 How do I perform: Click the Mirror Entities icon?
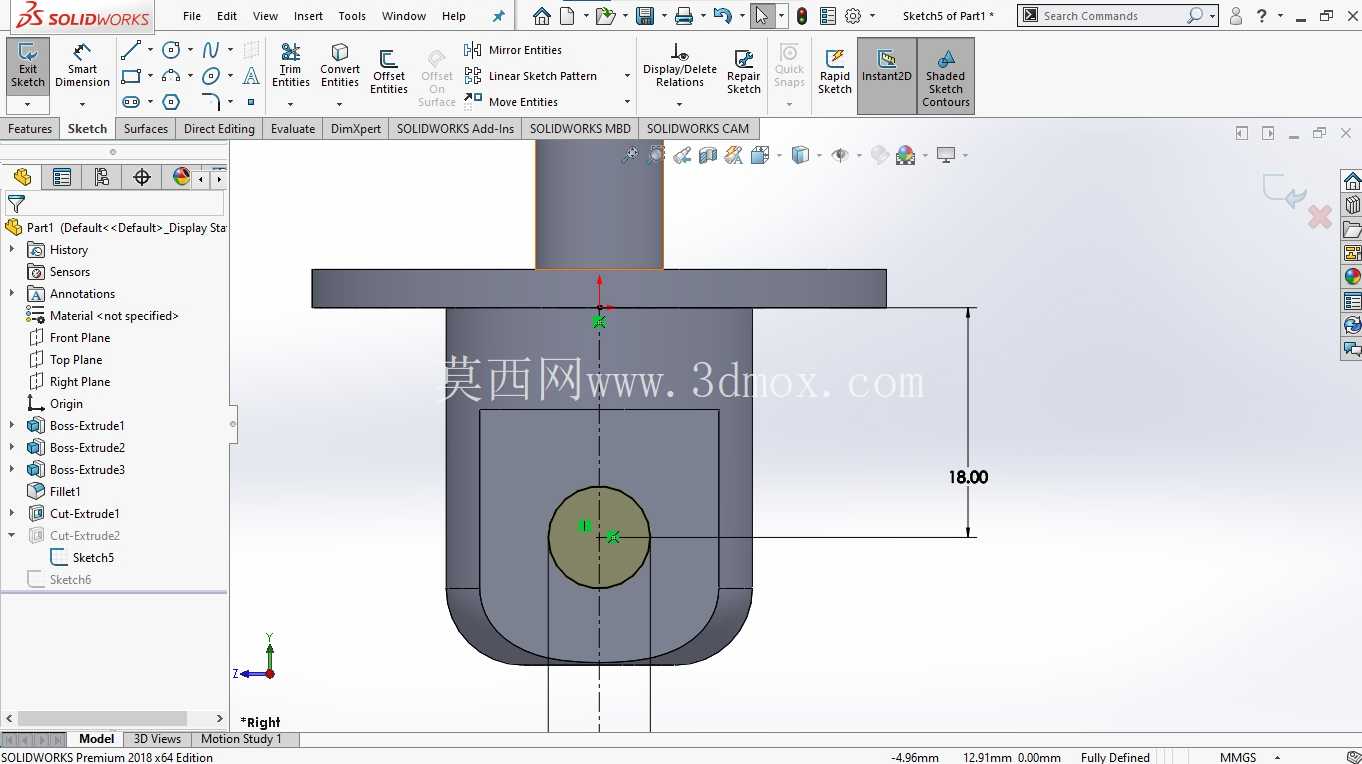click(x=473, y=50)
